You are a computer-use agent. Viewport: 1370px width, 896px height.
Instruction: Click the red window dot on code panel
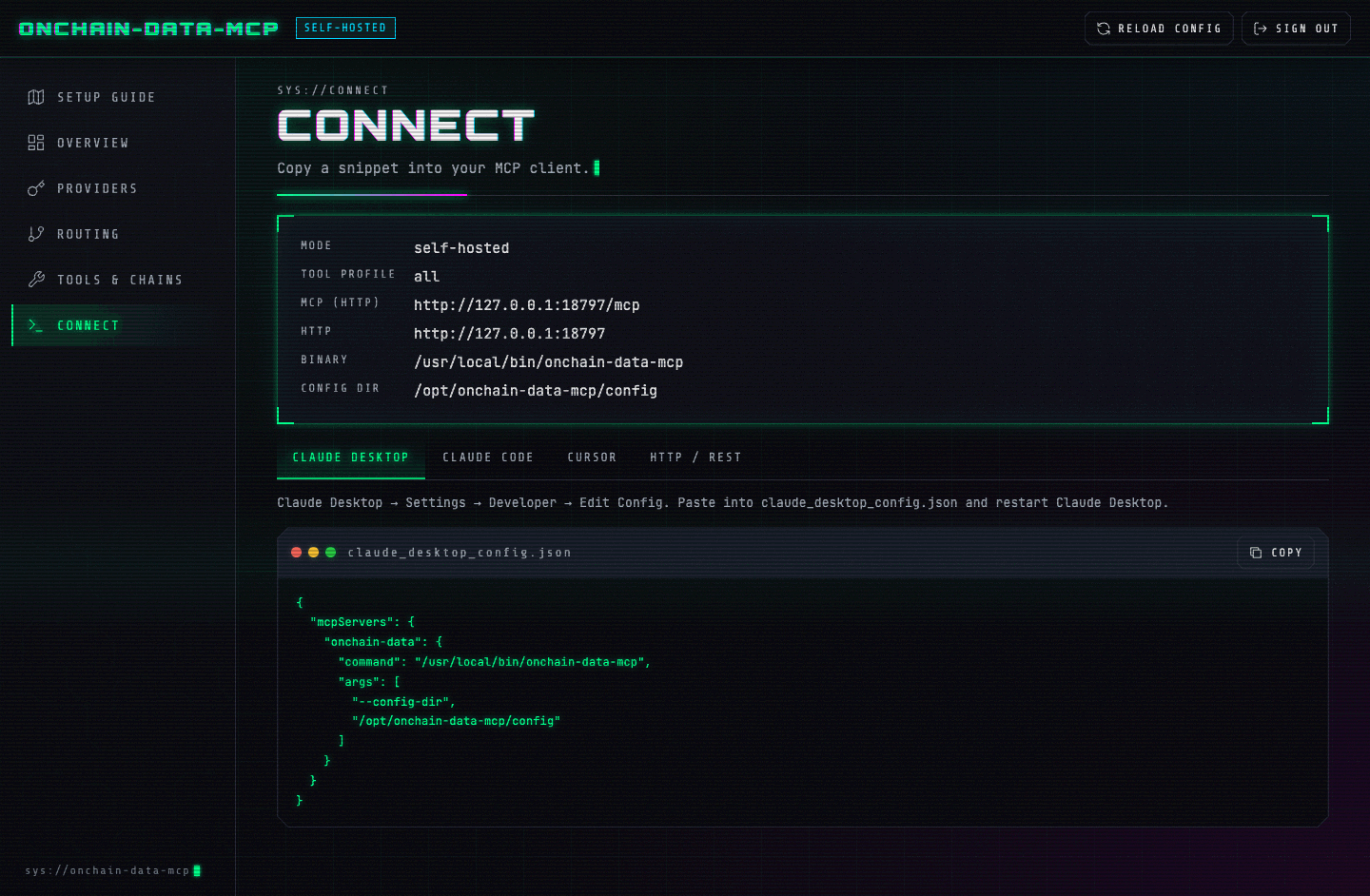(x=297, y=553)
